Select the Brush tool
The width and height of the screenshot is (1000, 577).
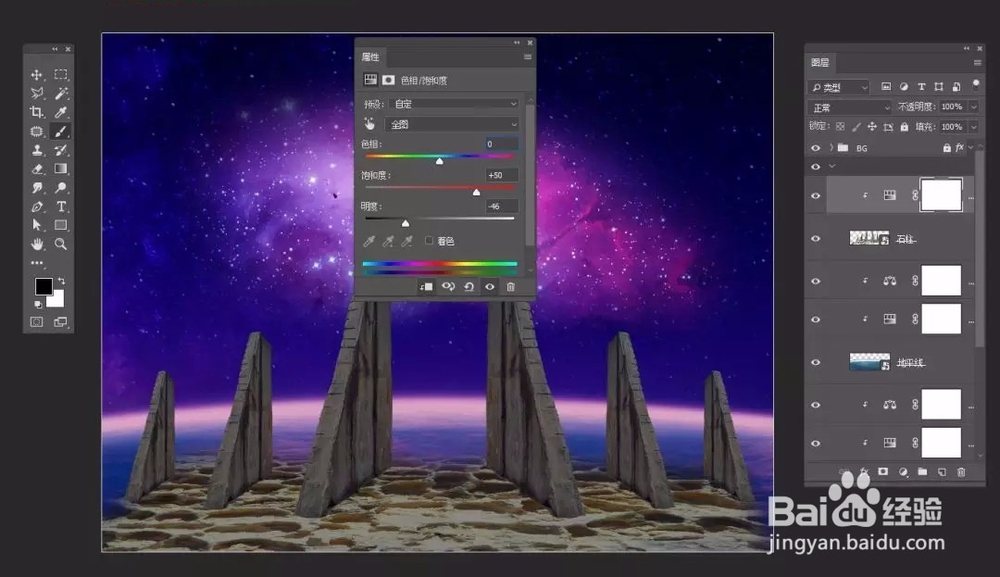[x=61, y=131]
